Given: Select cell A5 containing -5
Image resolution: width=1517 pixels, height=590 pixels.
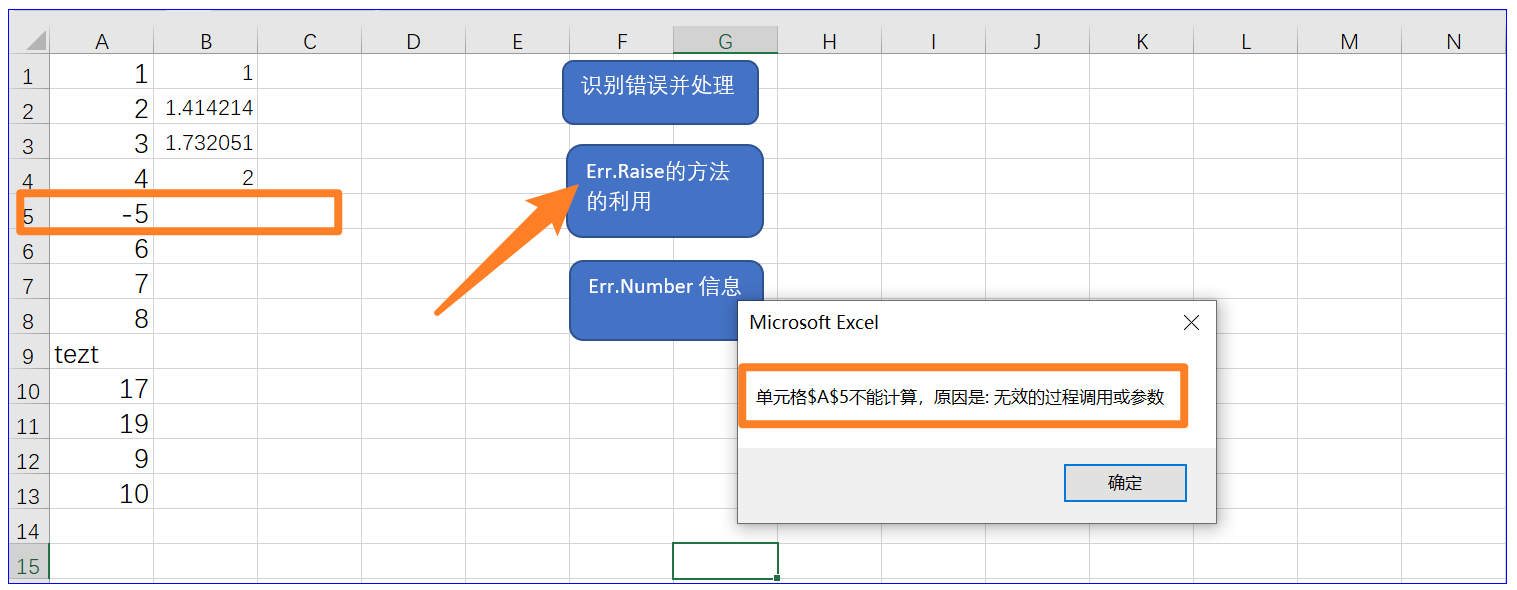Looking at the screenshot, I should point(102,213).
